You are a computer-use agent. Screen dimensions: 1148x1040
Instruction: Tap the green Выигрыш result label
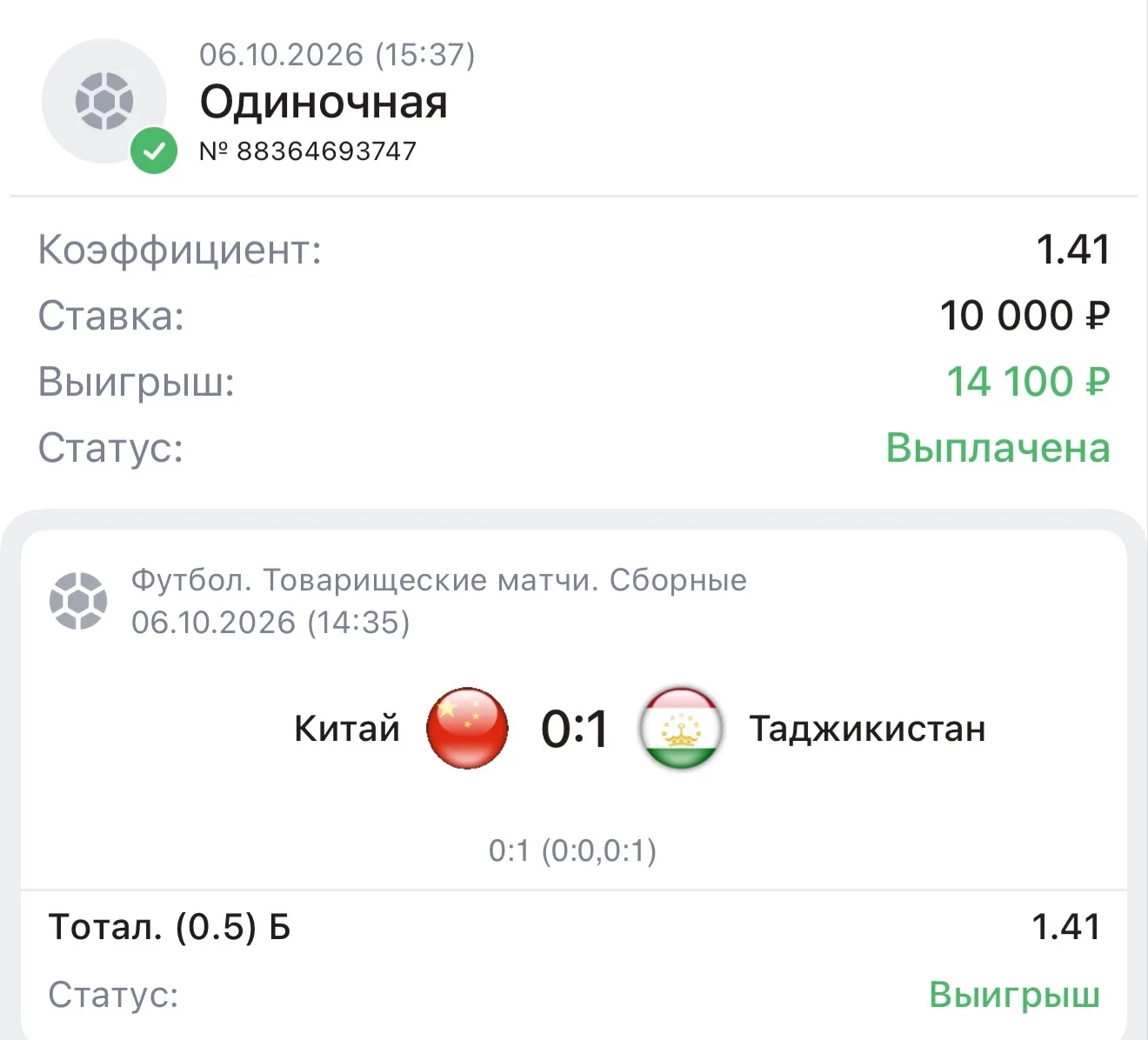click(x=1014, y=994)
